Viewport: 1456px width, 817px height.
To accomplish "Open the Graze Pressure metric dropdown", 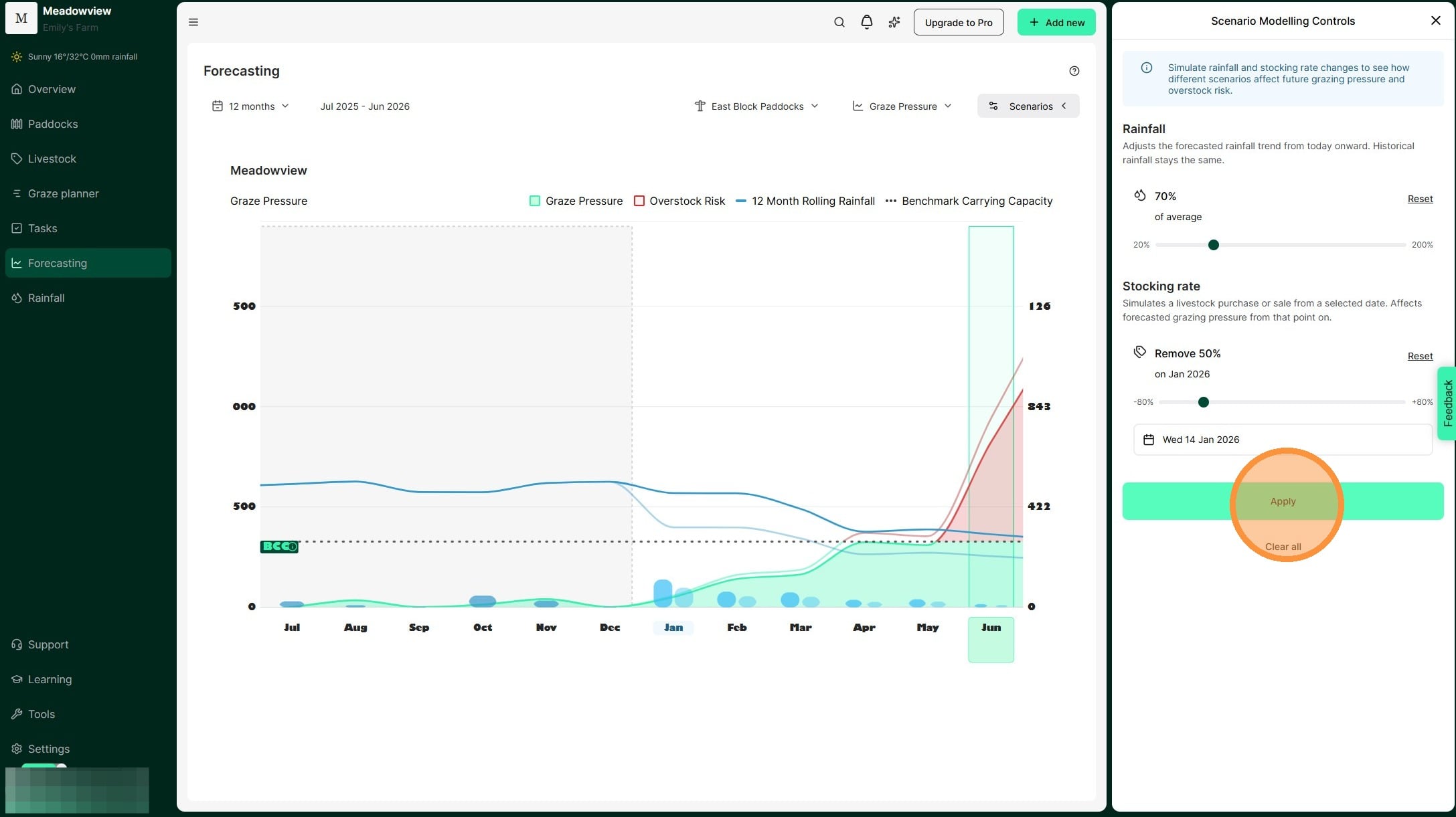I will click(902, 106).
